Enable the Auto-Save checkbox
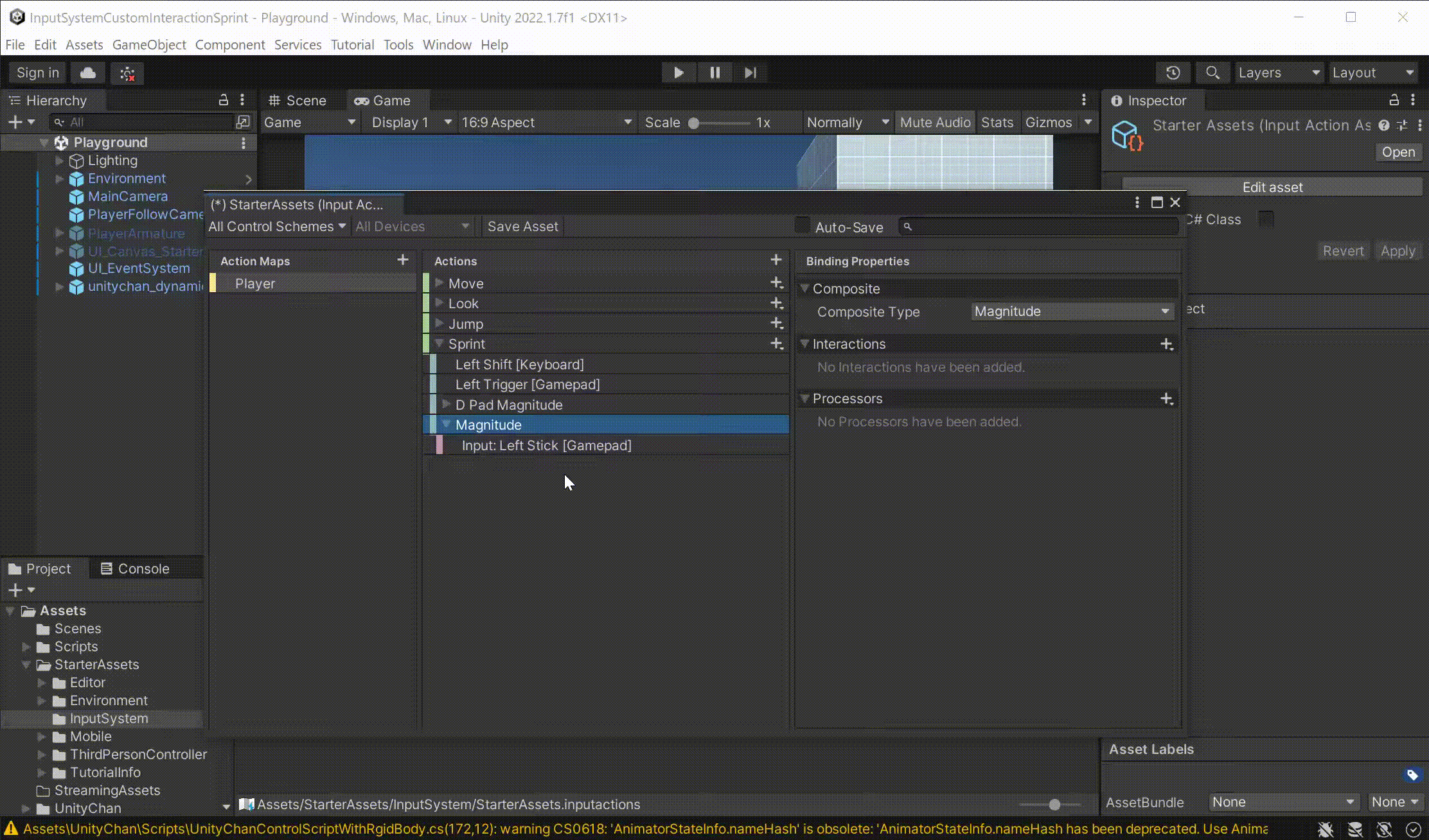 803,225
